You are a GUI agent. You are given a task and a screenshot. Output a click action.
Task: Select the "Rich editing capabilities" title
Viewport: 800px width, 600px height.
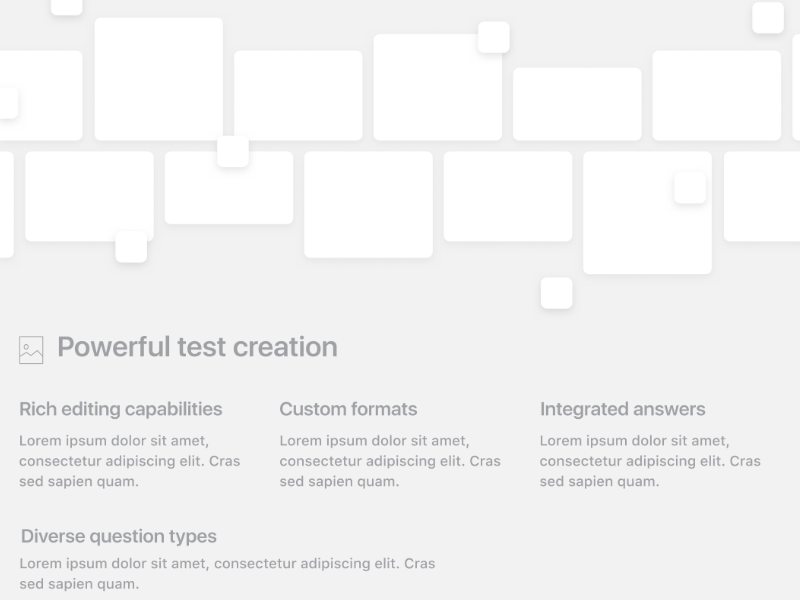pos(121,409)
